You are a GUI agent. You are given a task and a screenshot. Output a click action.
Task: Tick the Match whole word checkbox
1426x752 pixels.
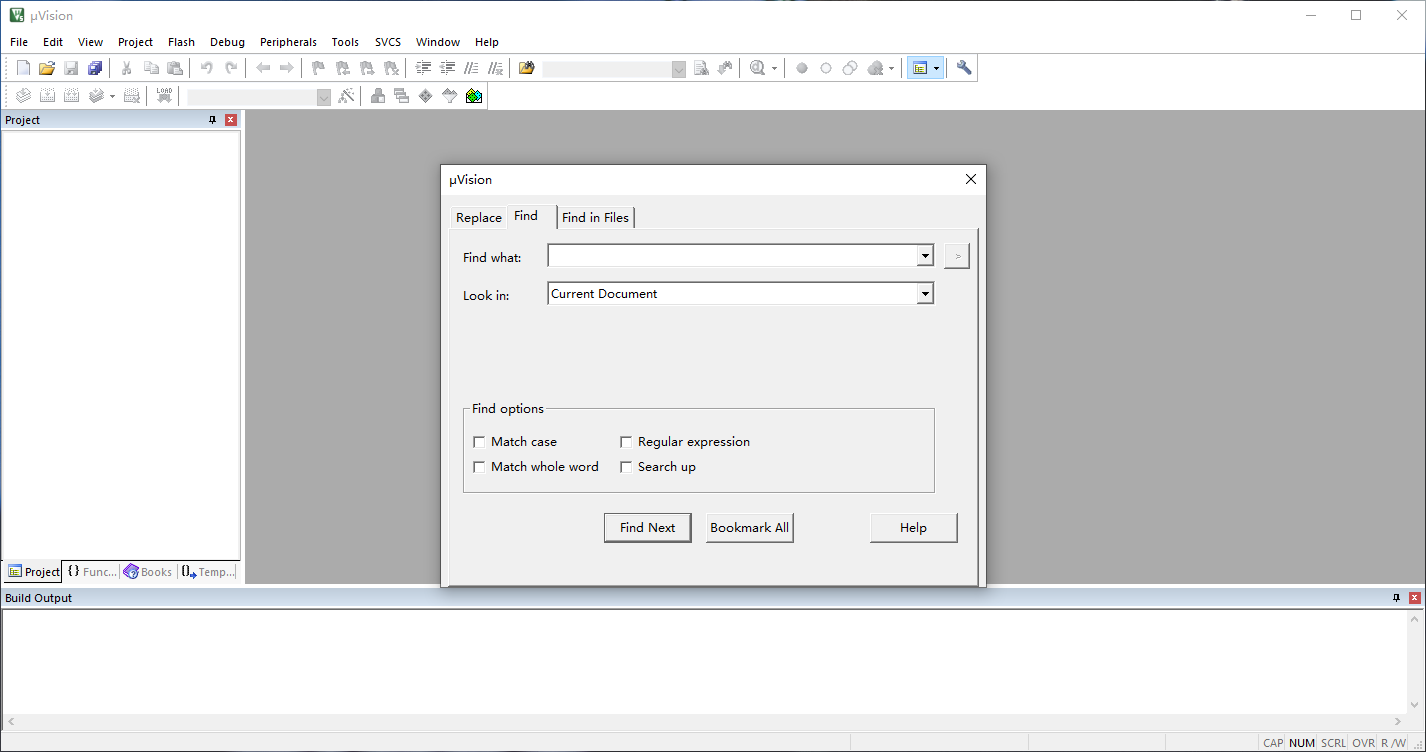[480, 467]
